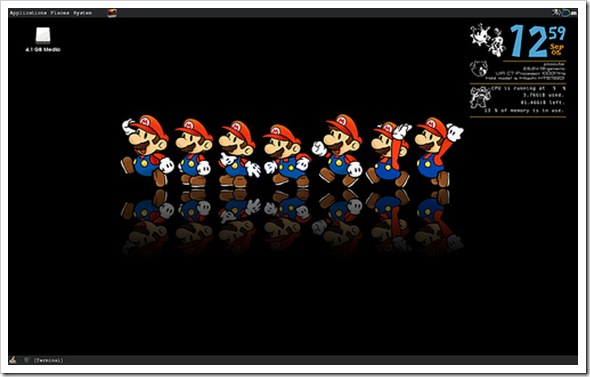Click the terminal icon in the window list
The height and width of the screenshot is (377, 590).
point(26,360)
